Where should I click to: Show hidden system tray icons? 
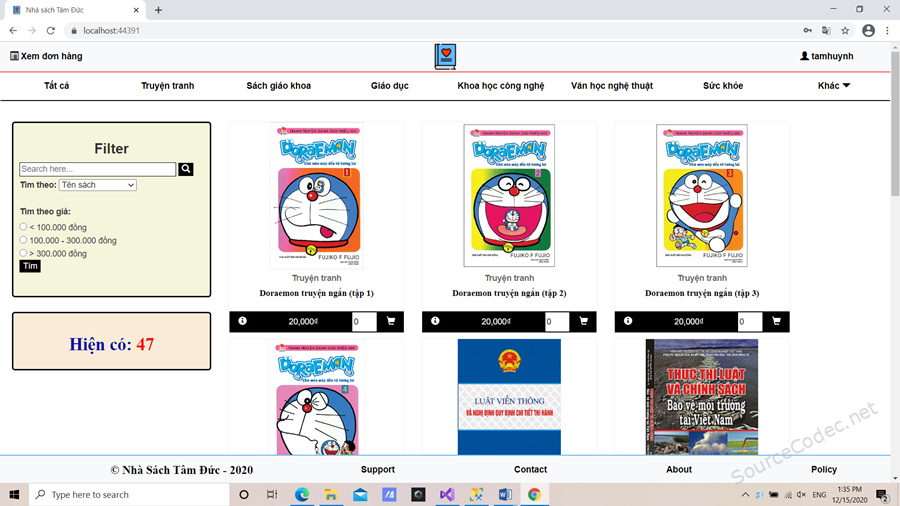[x=745, y=495]
